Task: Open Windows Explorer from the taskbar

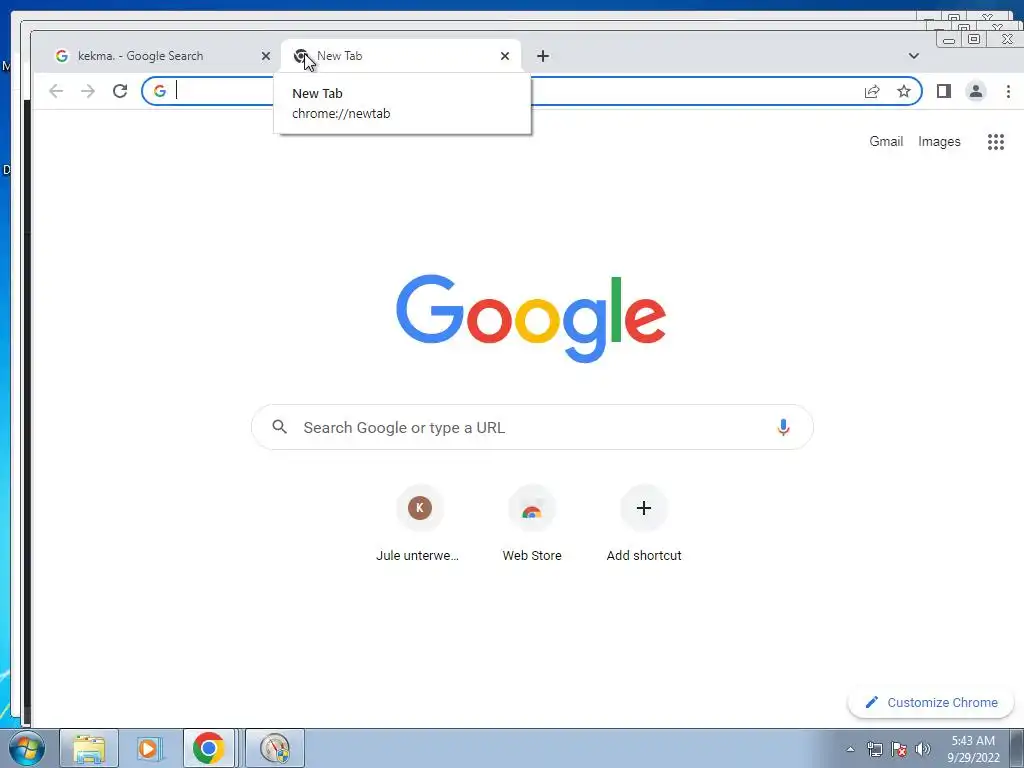Action: pos(89,748)
